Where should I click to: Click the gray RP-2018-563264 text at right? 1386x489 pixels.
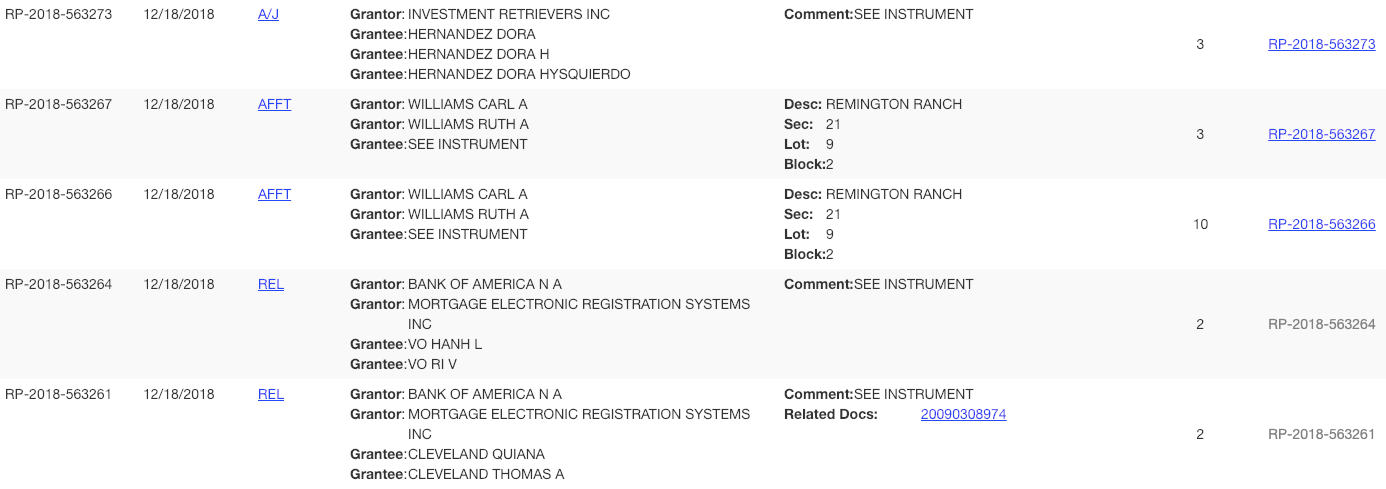coord(1321,324)
